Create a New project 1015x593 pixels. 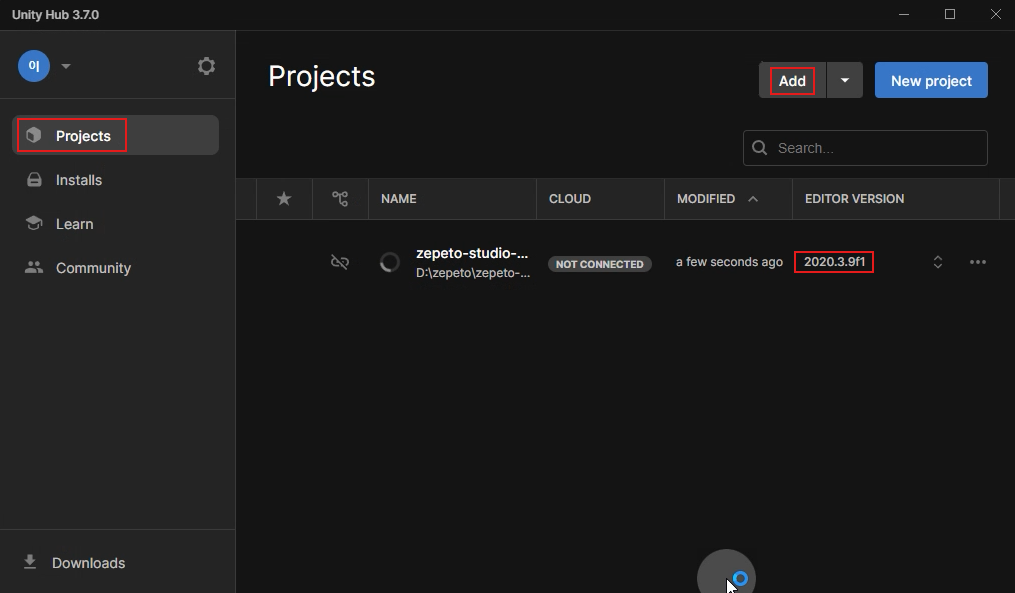(931, 80)
